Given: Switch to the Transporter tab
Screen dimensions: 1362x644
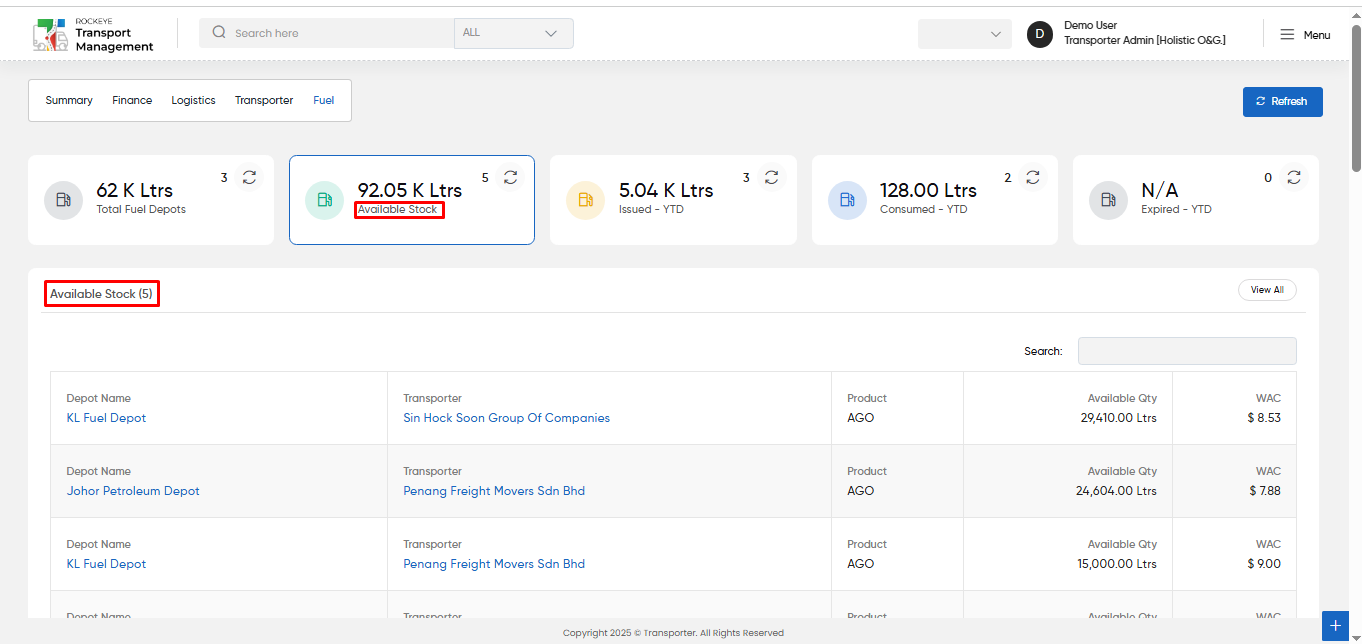Looking at the screenshot, I should coord(264,100).
